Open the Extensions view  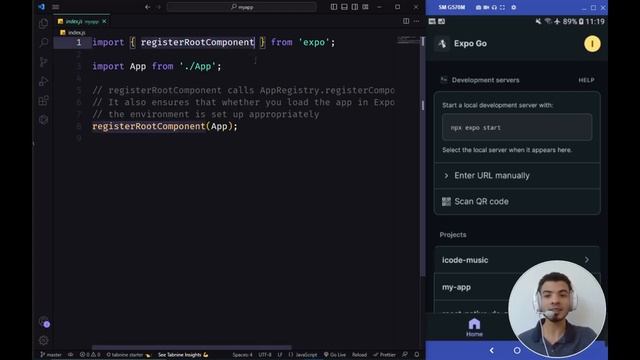click(x=43, y=100)
